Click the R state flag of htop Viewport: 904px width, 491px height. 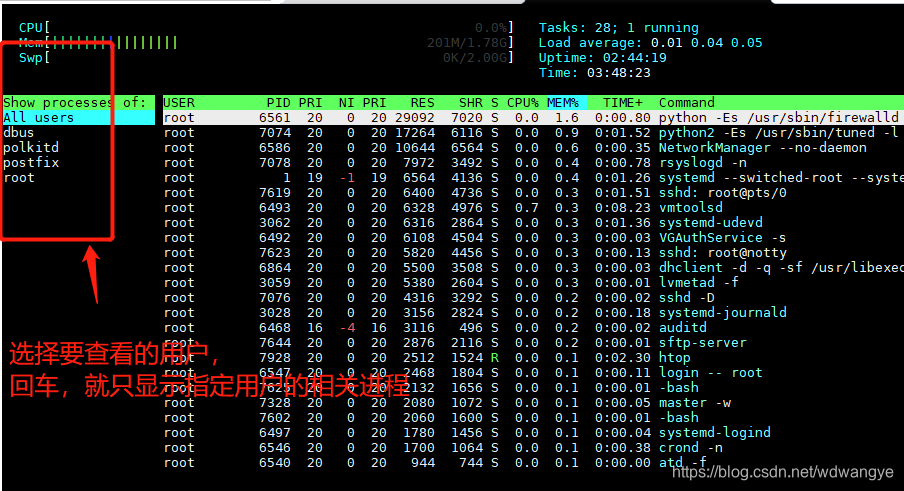495,357
